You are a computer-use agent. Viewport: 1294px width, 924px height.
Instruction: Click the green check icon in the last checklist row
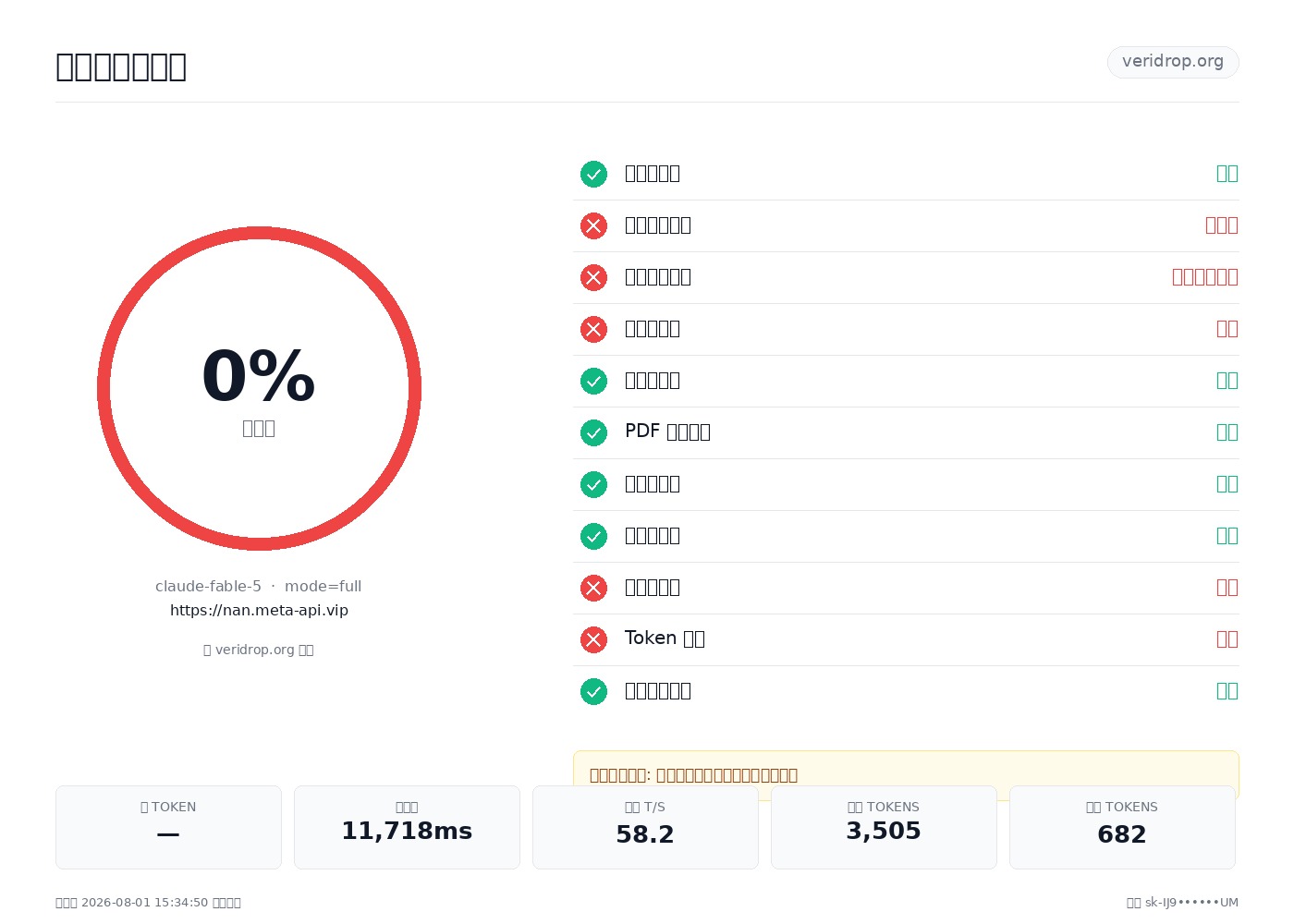593,691
